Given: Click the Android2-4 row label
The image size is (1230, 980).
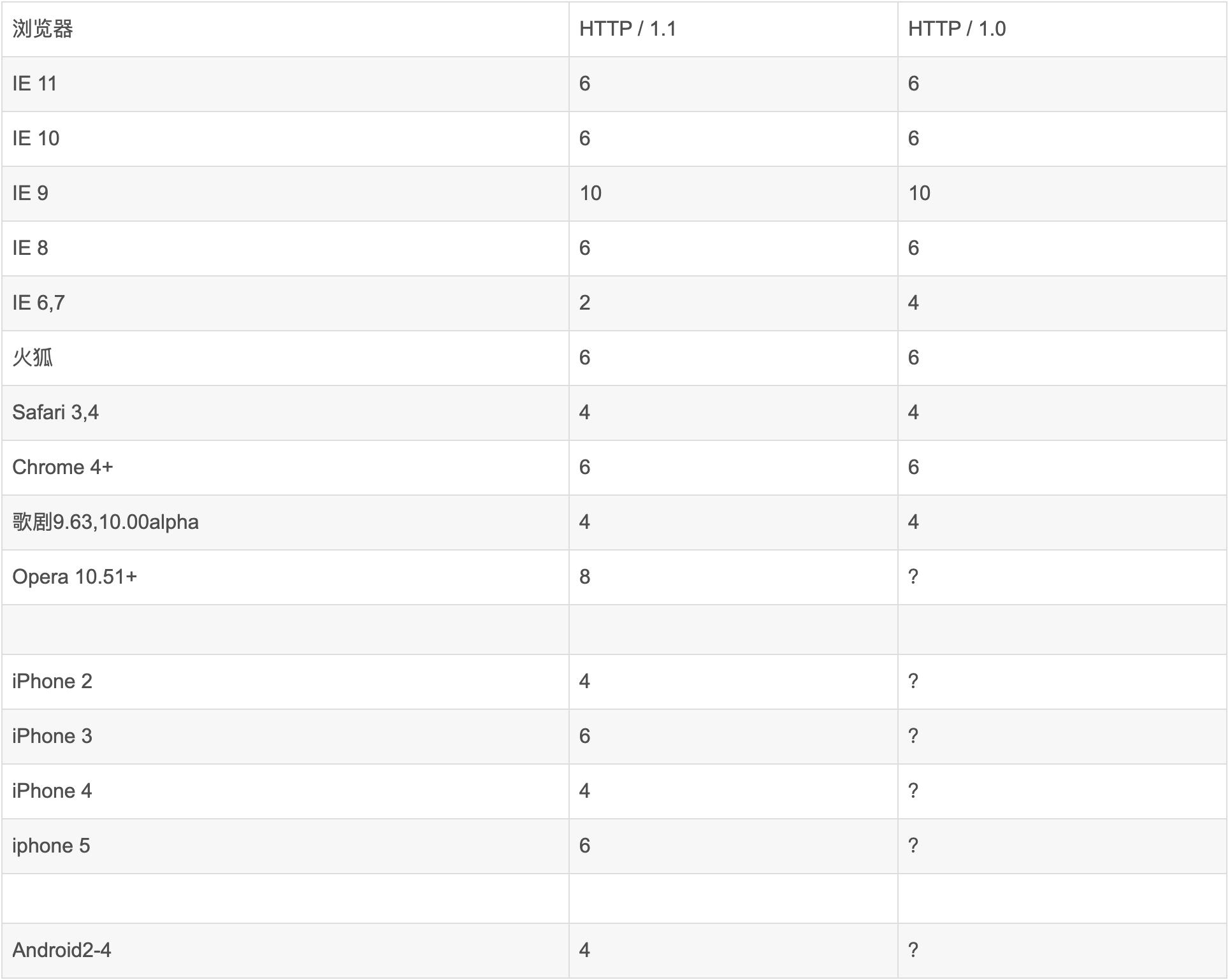Looking at the screenshot, I should coord(62,950).
